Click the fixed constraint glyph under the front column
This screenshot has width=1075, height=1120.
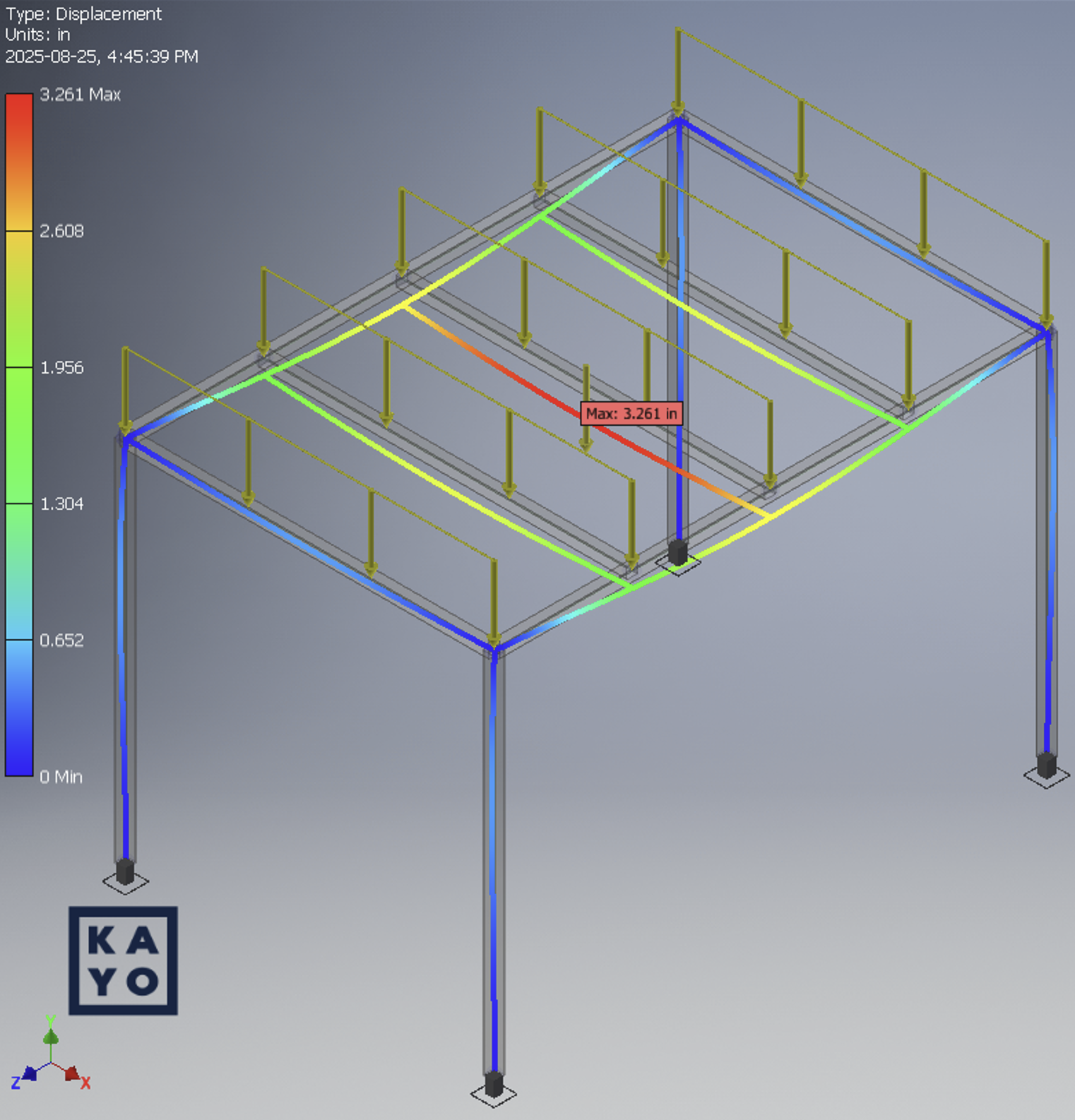click(x=494, y=1088)
